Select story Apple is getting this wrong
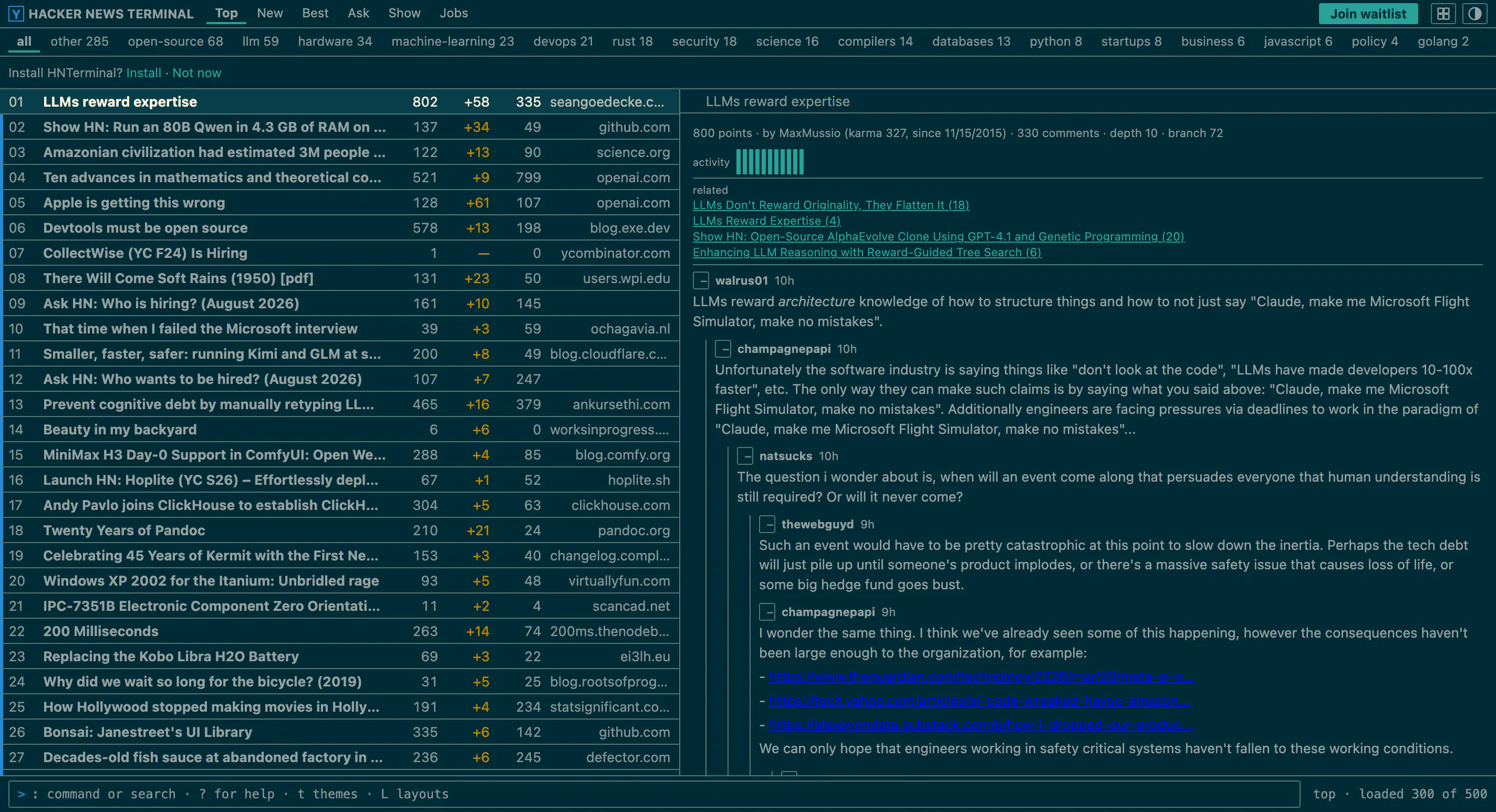The width and height of the screenshot is (1496, 812). (x=340, y=203)
